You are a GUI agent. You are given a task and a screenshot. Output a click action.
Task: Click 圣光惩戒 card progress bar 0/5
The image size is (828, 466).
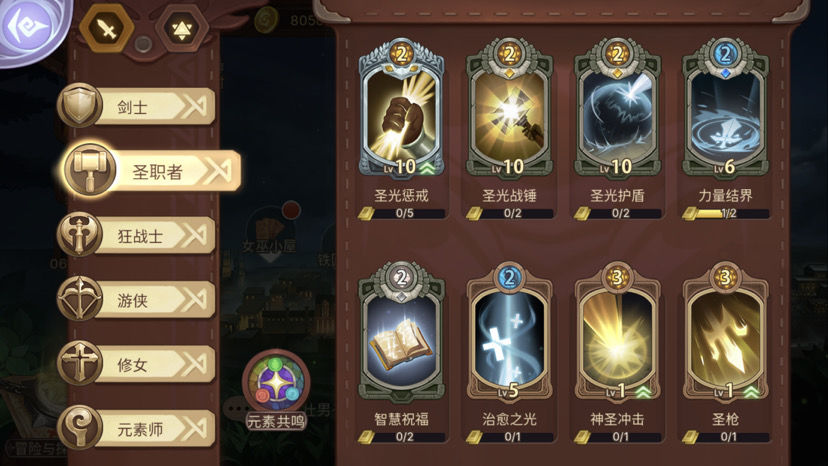pos(401,213)
